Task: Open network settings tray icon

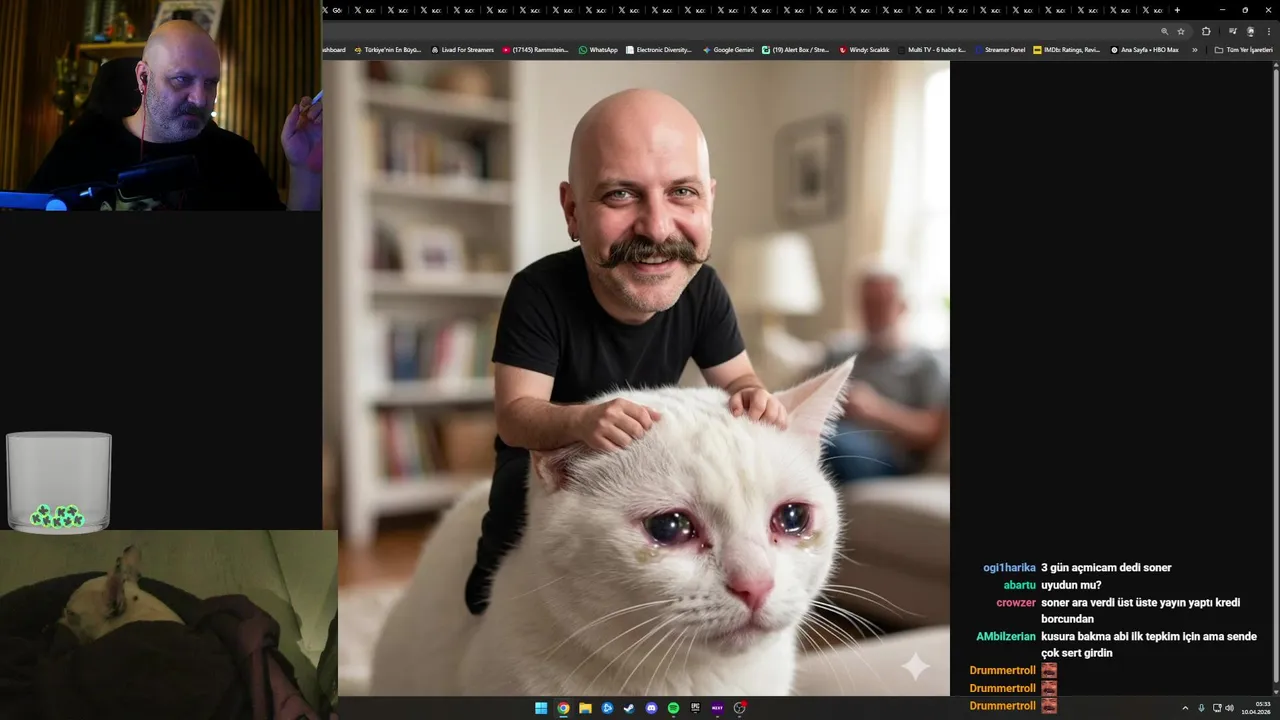Action: (x=1217, y=708)
